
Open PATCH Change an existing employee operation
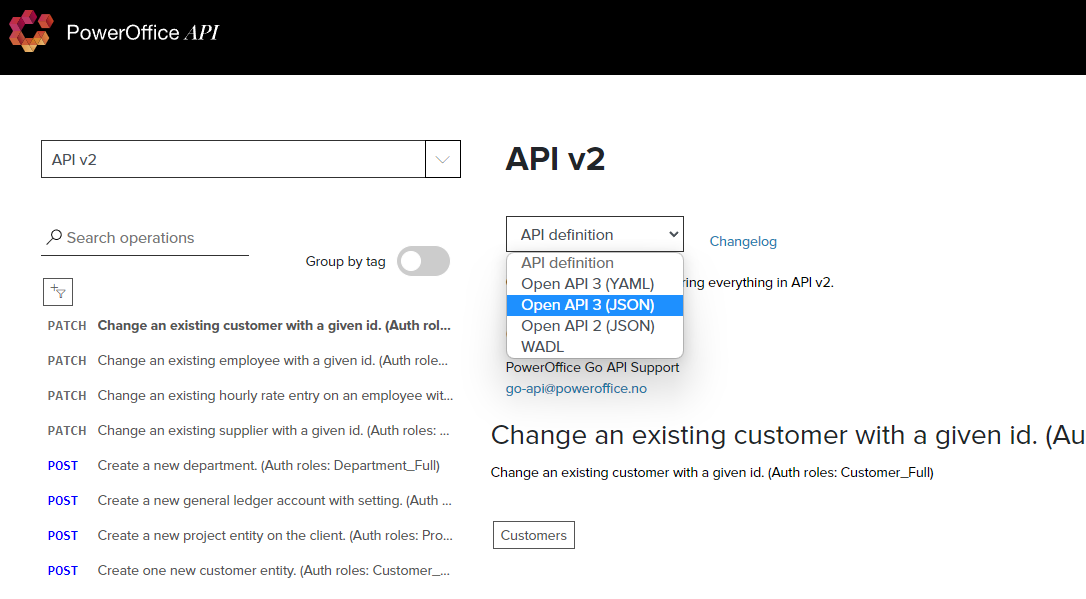pos(272,360)
